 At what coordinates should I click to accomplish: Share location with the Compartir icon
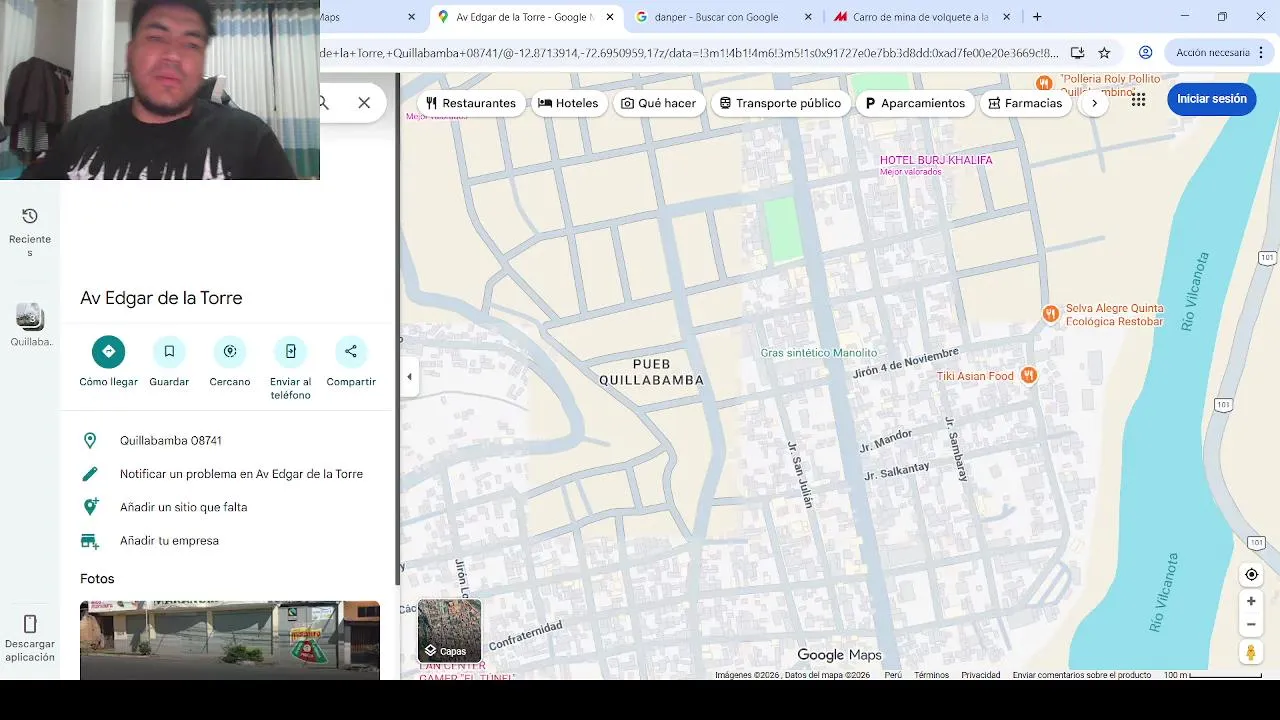[351, 351]
